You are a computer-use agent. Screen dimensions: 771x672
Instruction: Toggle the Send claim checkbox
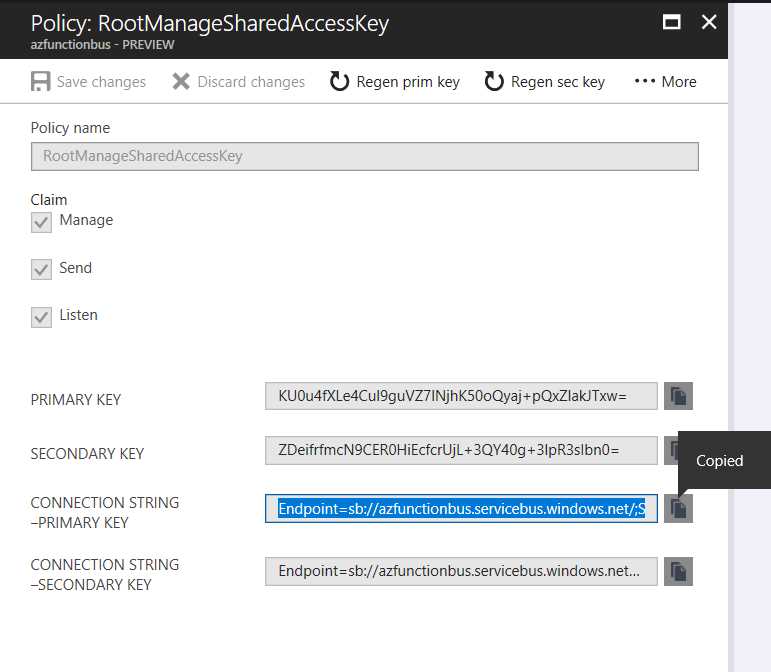[41, 269]
